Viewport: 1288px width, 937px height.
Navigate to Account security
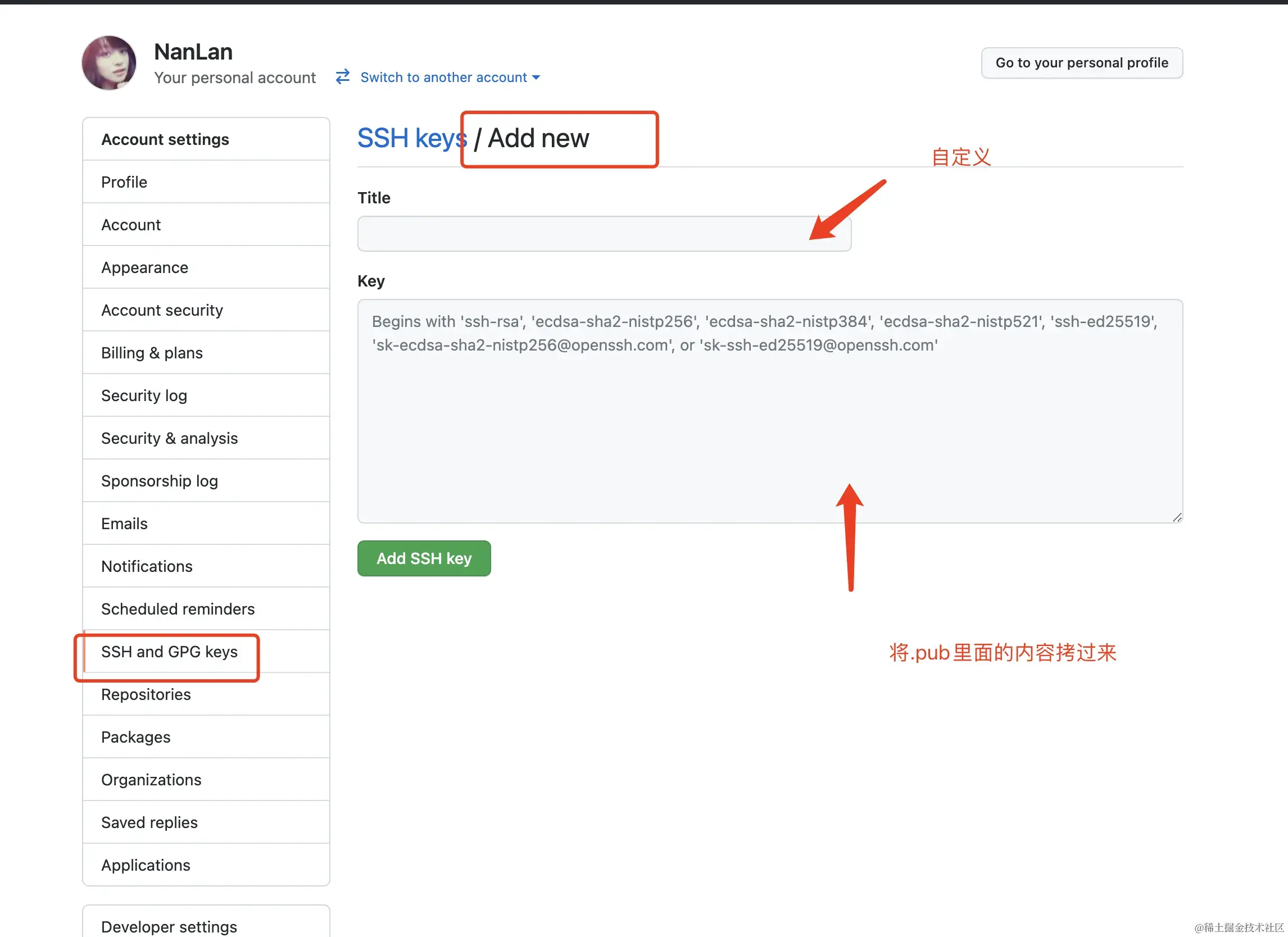coord(162,310)
